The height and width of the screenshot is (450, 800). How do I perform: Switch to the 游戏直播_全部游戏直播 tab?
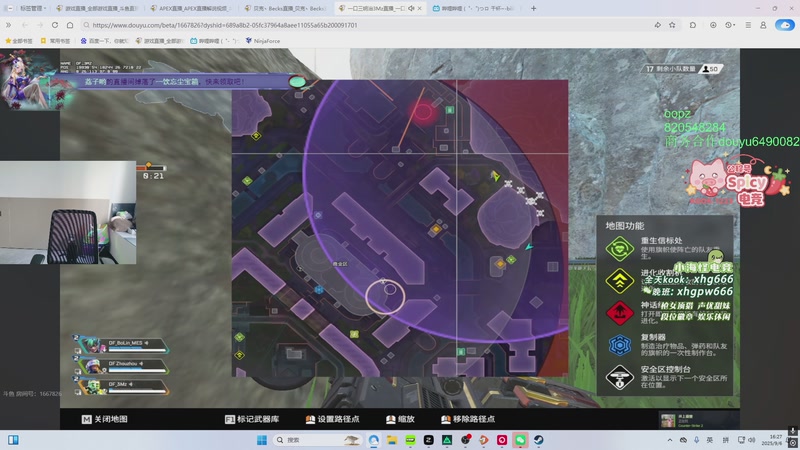97,8
